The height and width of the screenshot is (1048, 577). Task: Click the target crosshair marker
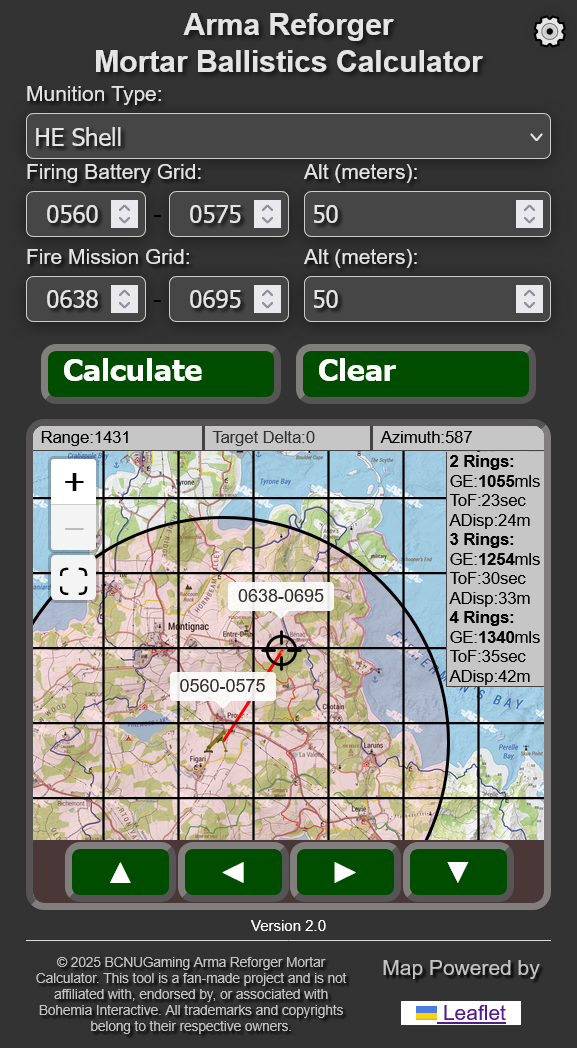(281, 649)
